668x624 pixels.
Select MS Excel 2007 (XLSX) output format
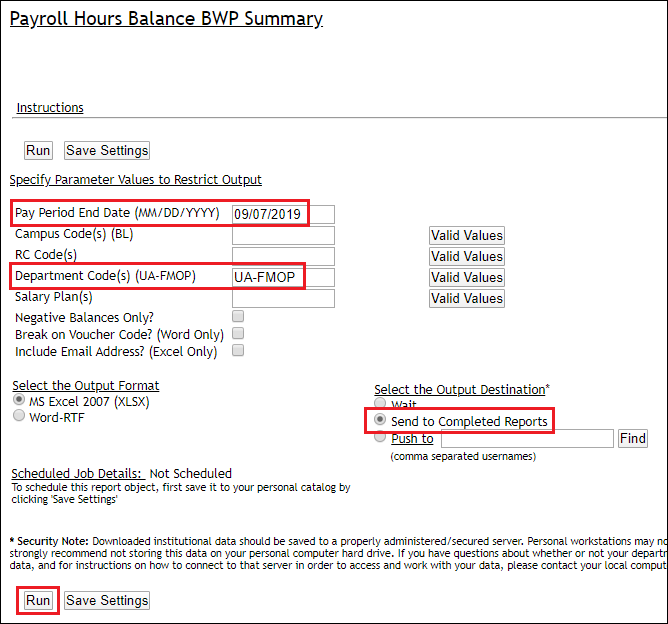click(19, 400)
